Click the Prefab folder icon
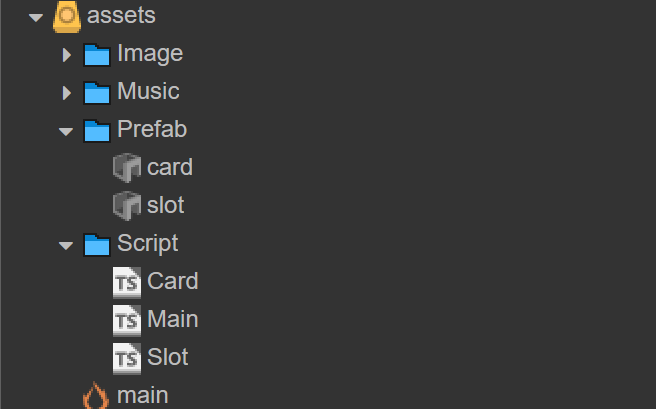656x409 pixels. tap(97, 130)
